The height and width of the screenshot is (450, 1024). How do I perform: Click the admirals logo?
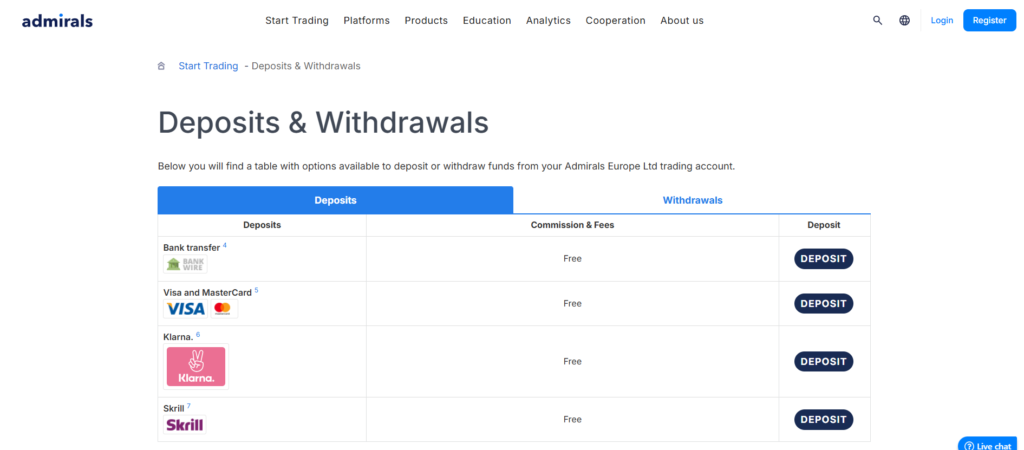57,21
